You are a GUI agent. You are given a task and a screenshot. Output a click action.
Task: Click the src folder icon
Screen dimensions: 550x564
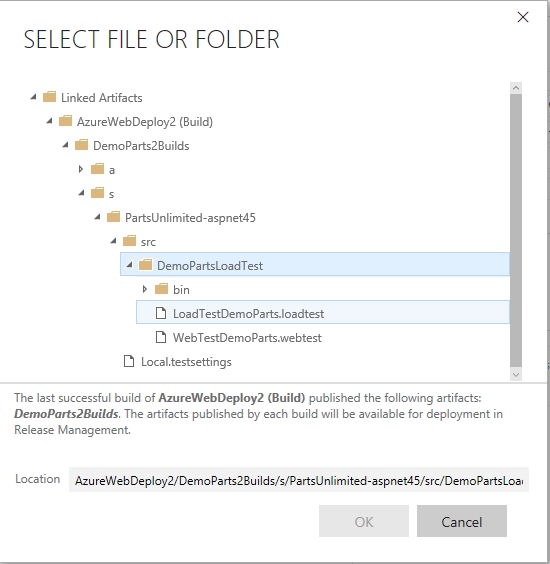pos(129,241)
